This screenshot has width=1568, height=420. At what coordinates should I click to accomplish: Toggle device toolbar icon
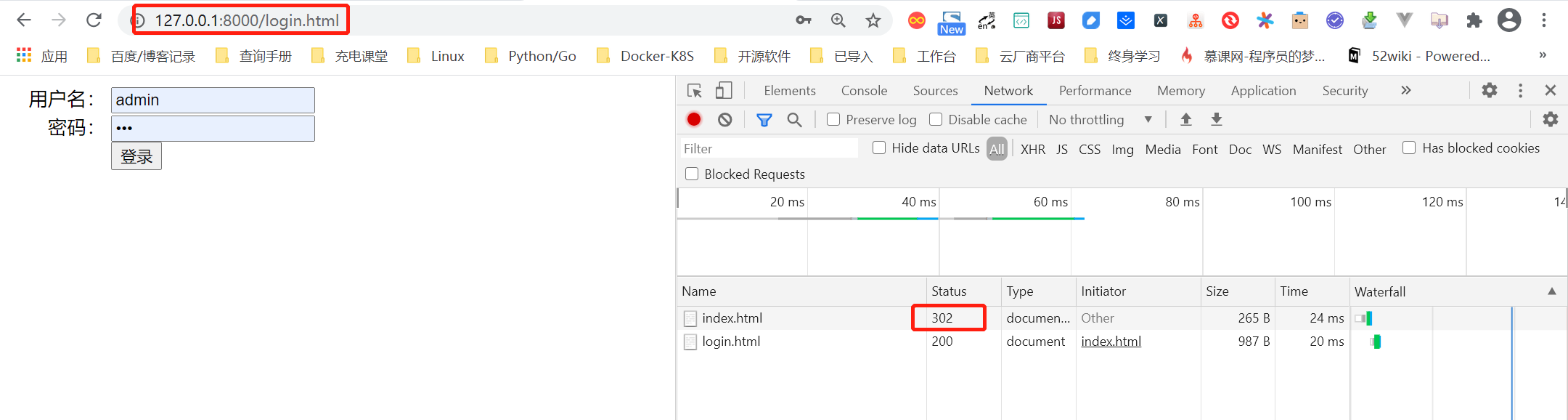point(724,91)
